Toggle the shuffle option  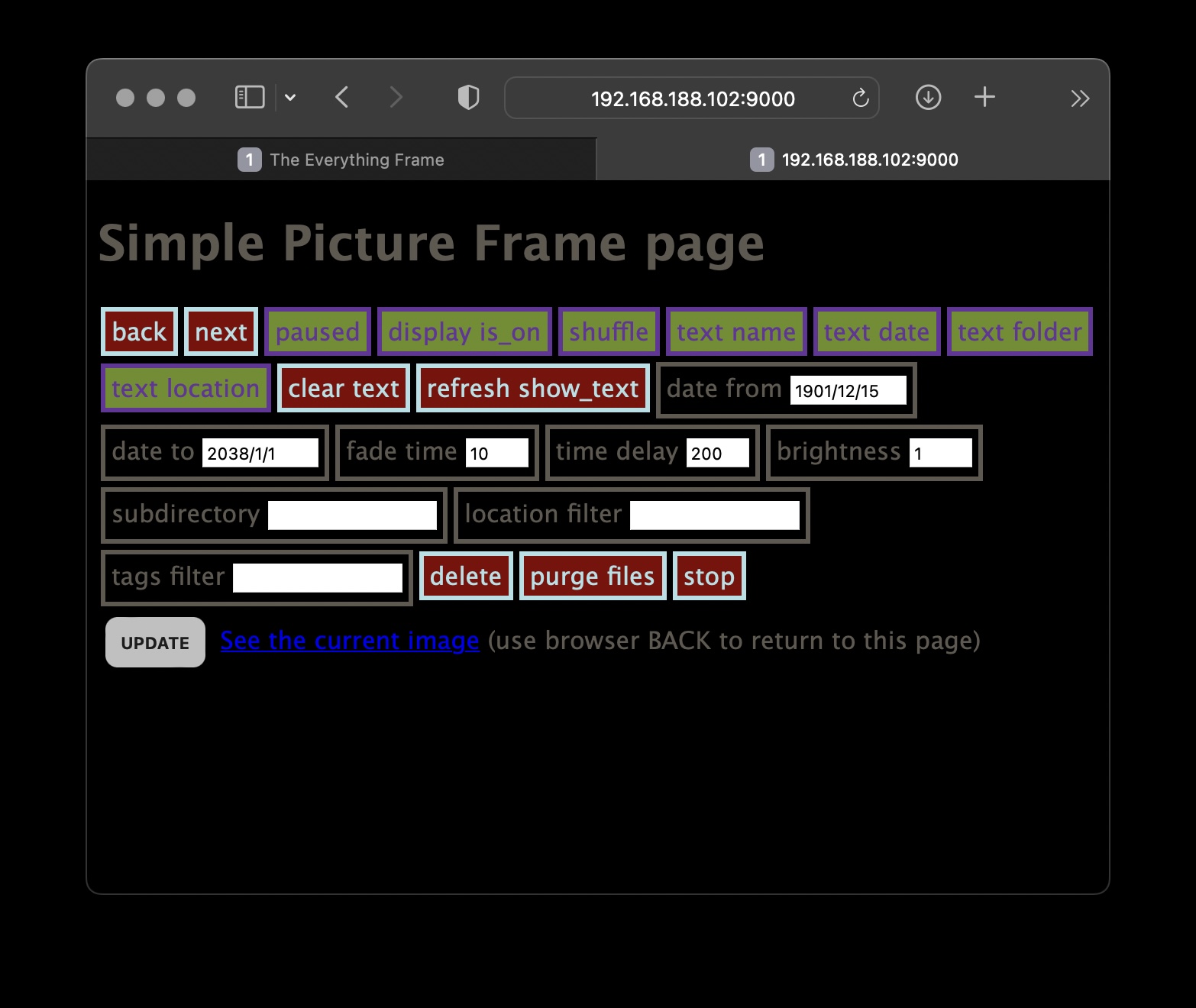[609, 331]
